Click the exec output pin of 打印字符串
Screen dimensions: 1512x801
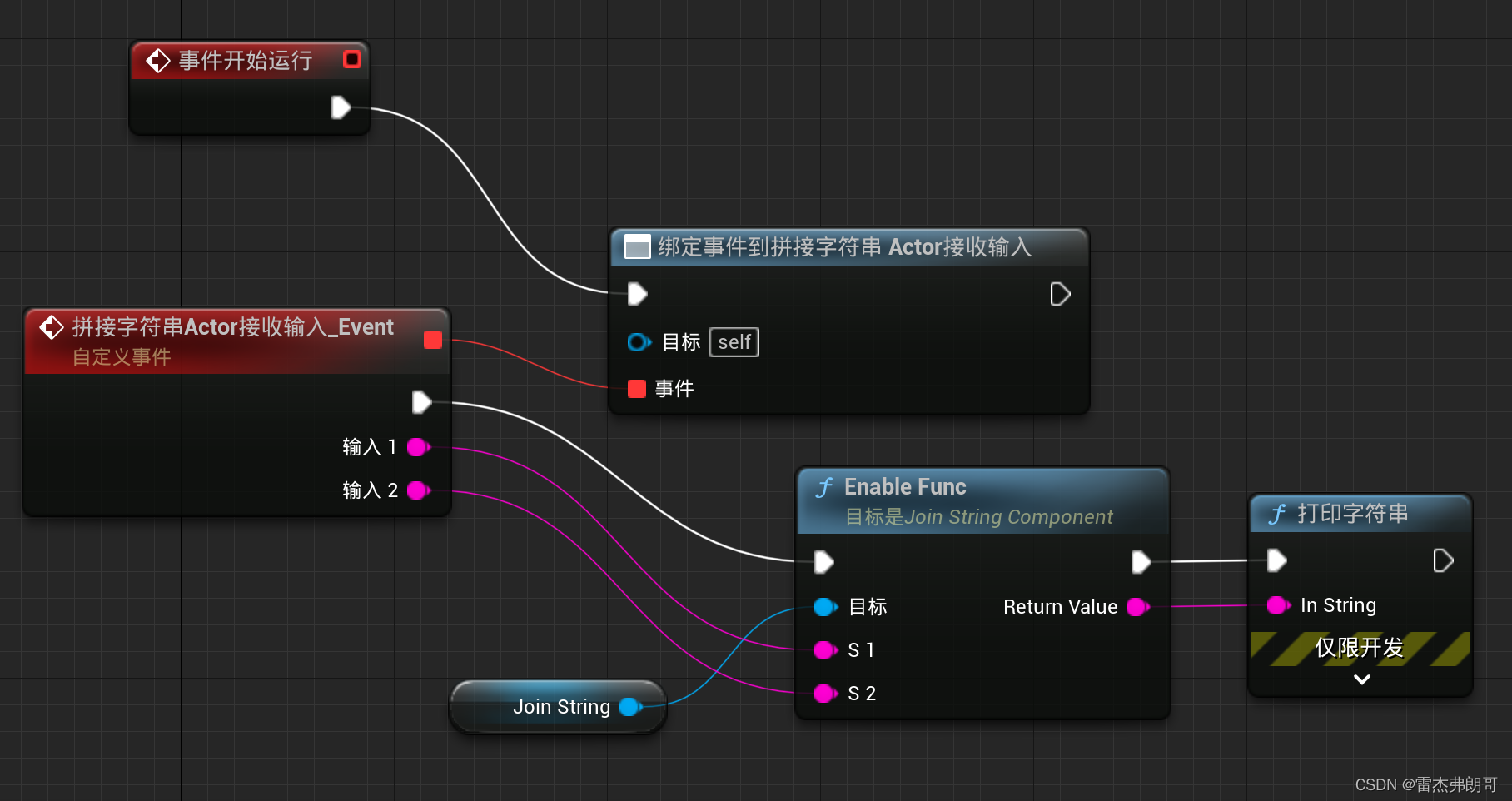click(x=1443, y=560)
